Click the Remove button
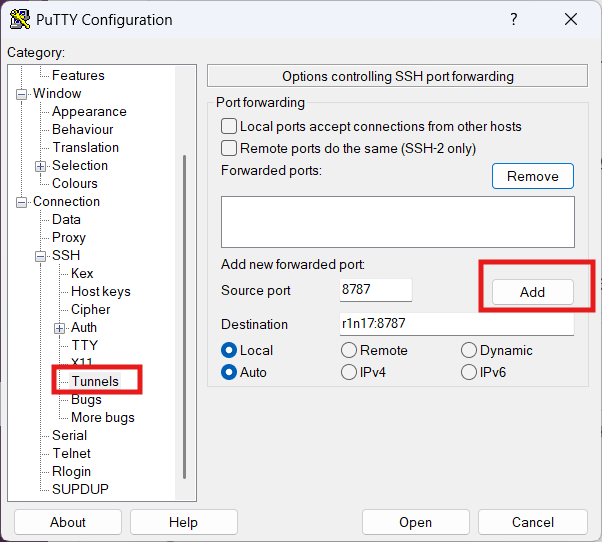The width and height of the screenshot is (602, 542). [x=532, y=176]
